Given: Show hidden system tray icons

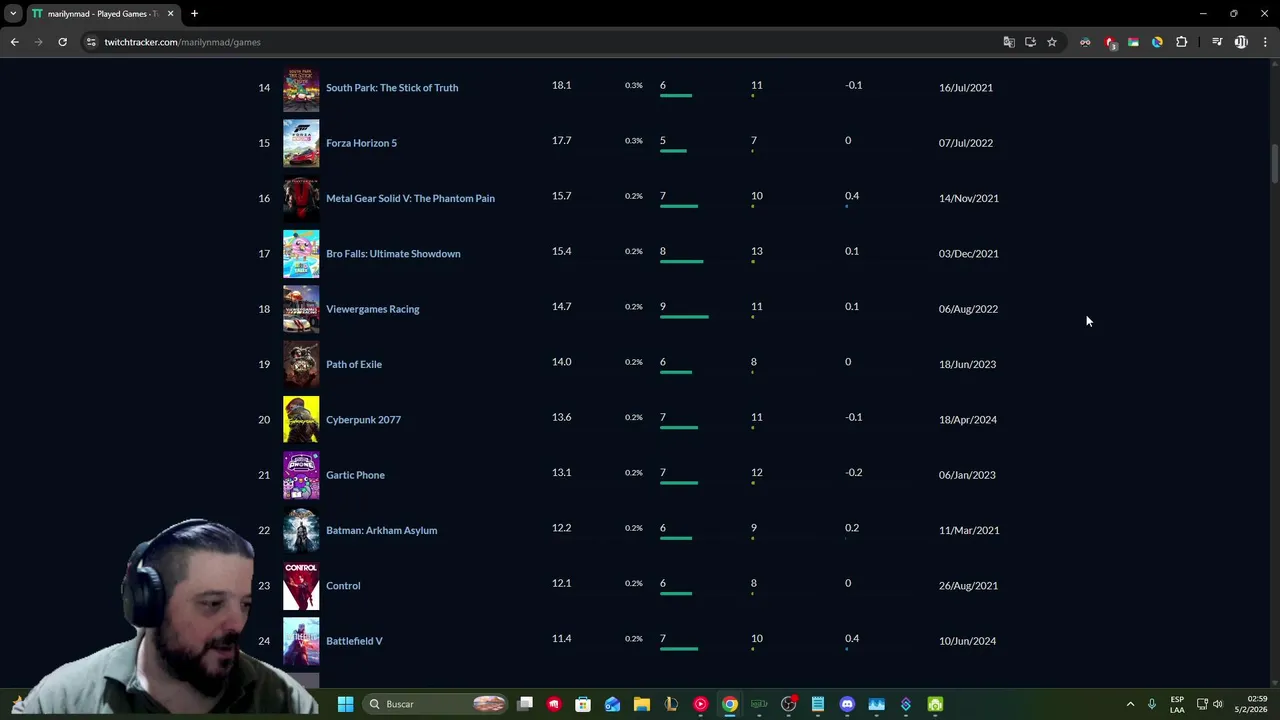Looking at the screenshot, I should (x=1131, y=704).
